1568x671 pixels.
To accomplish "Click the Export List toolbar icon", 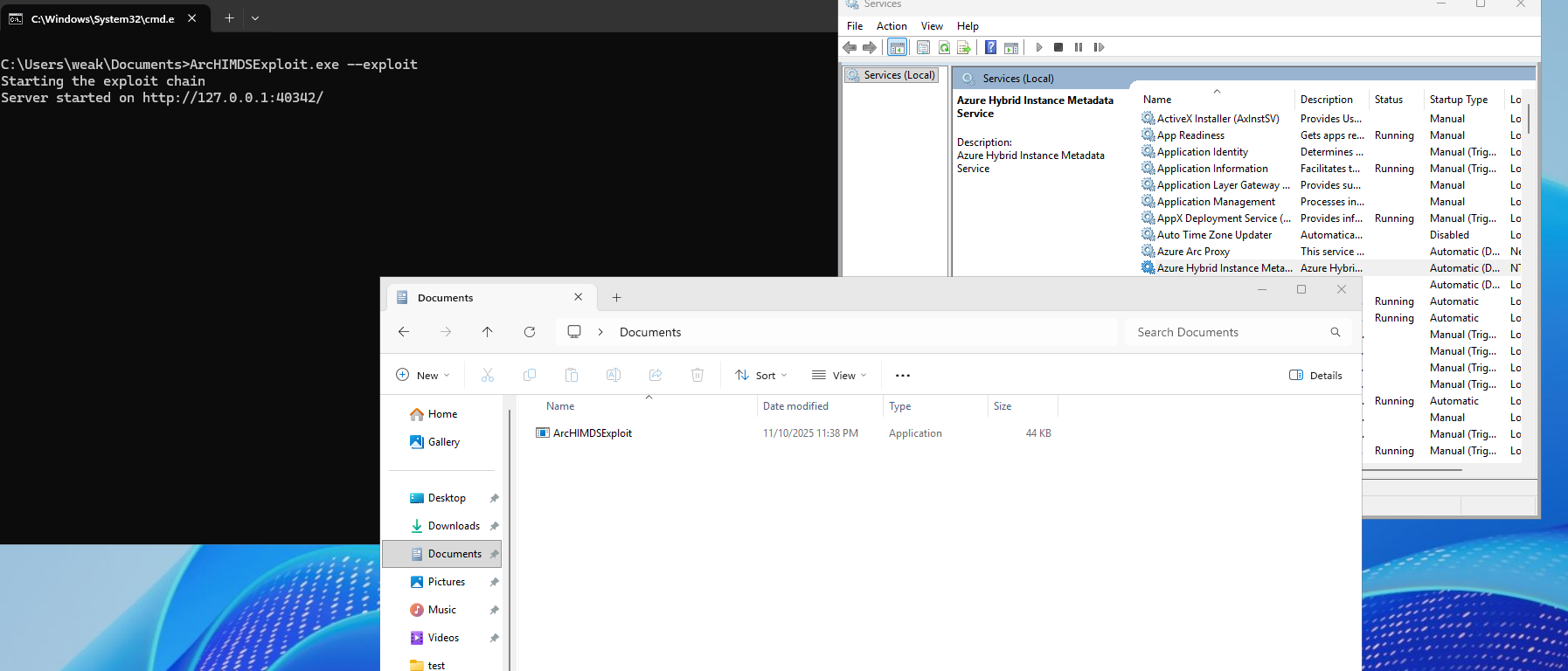I will coord(964,47).
